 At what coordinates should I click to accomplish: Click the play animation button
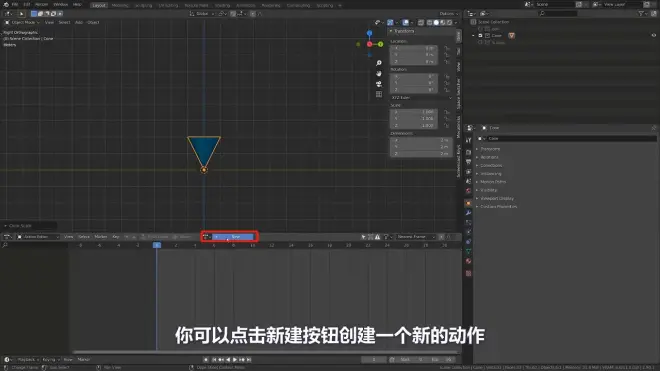click(235, 360)
